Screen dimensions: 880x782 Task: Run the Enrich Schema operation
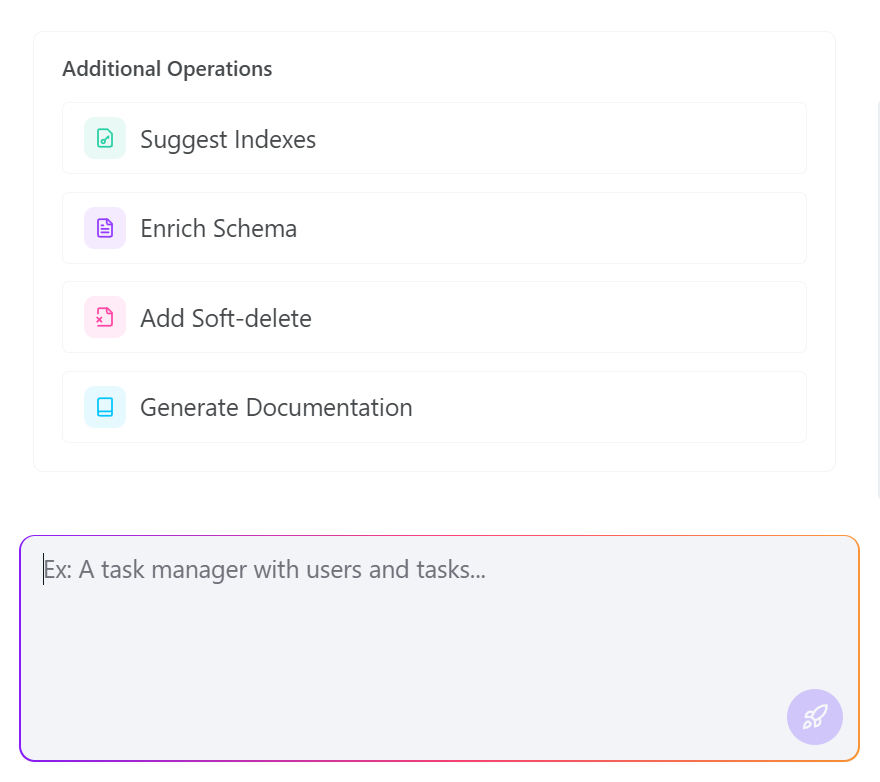434,227
